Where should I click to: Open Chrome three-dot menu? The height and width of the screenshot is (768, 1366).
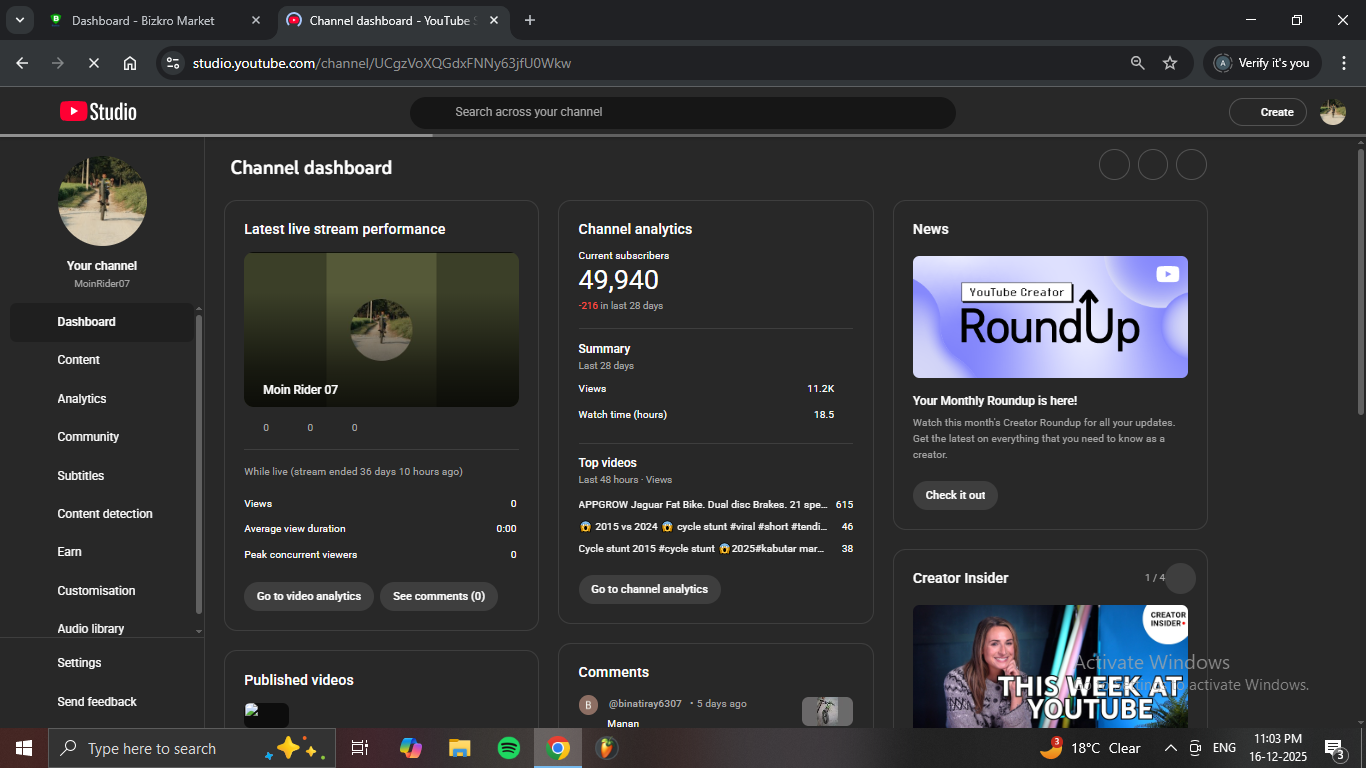click(1344, 63)
